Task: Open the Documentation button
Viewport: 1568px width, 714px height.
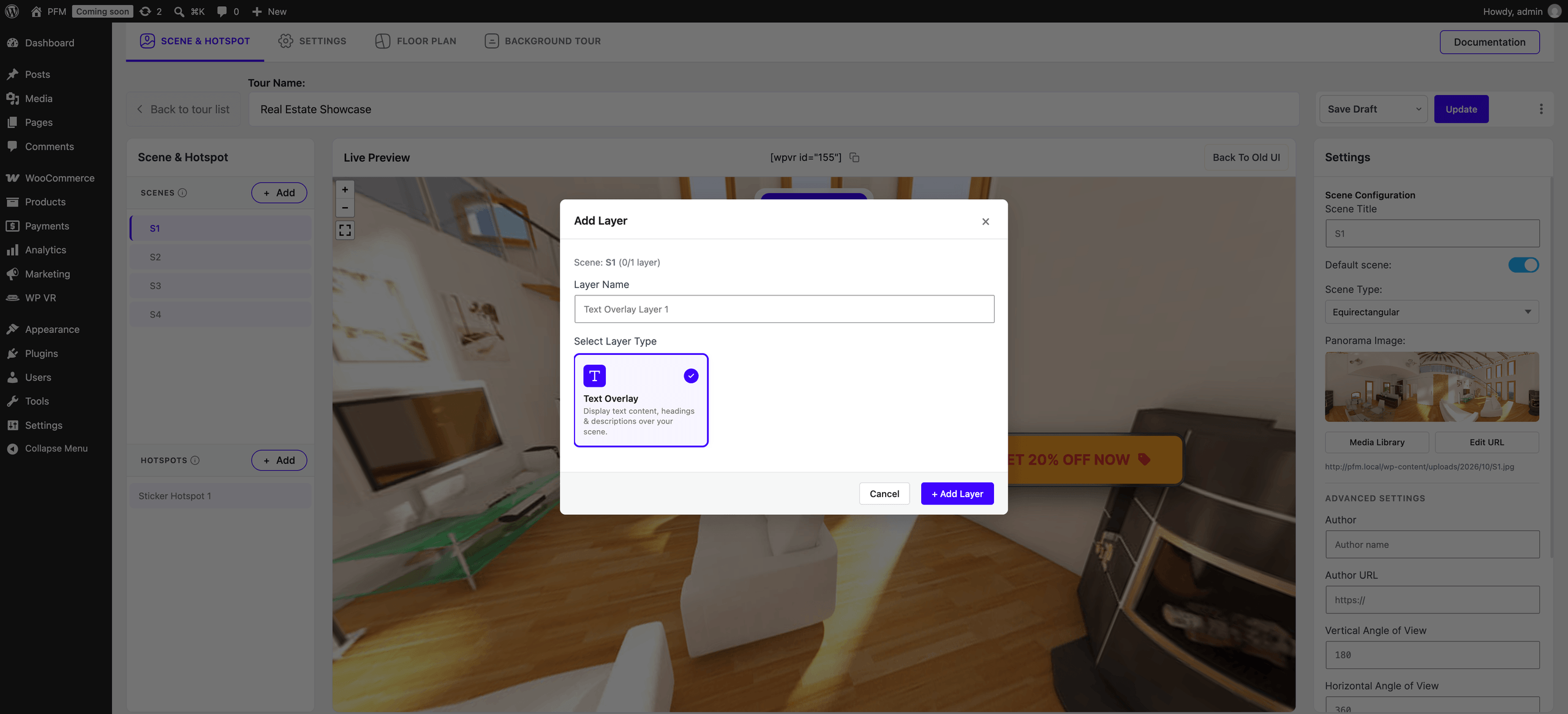Action: click(x=1489, y=42)
